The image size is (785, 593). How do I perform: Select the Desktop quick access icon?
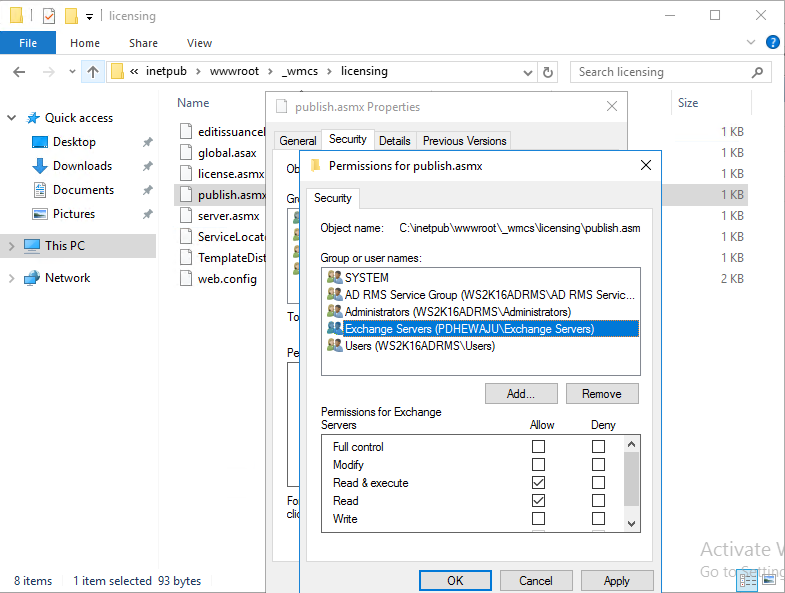(40, 142)
